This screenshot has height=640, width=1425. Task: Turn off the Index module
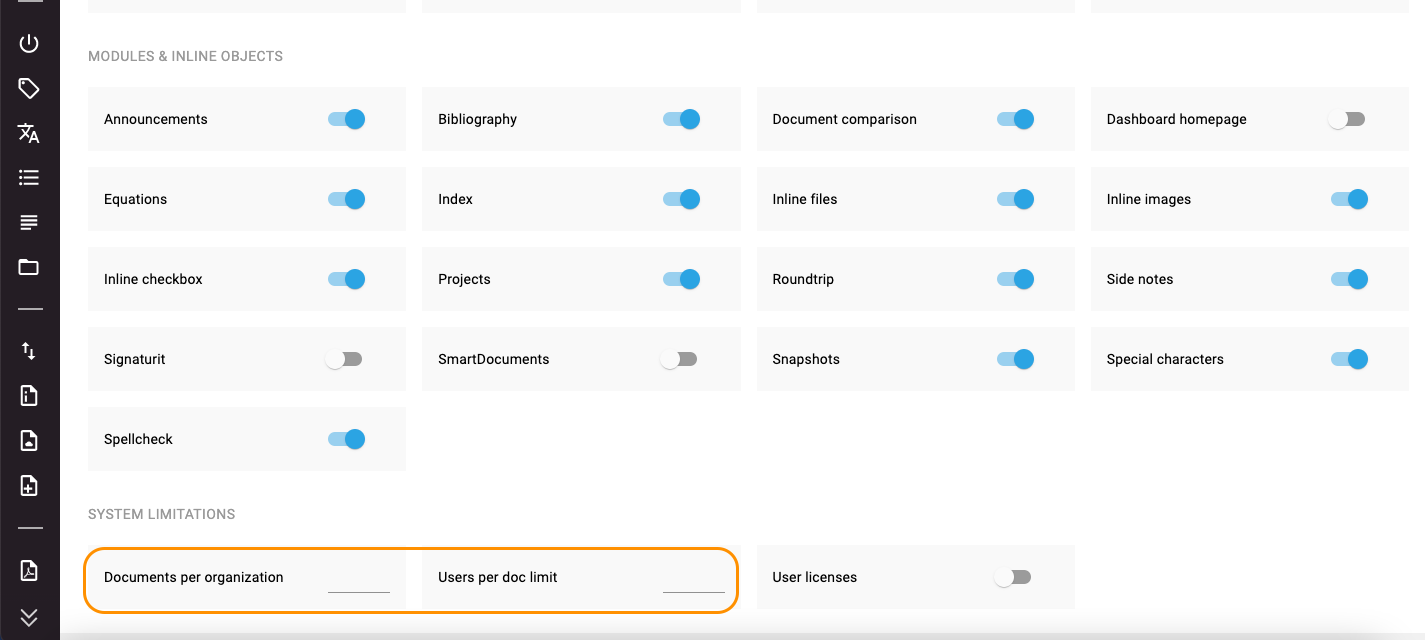681,199
